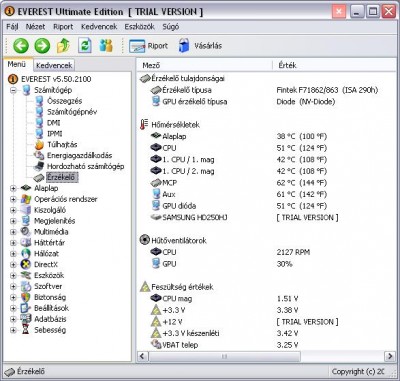Click the Hőmérsékletek thermometer icon
400x381 pixels.
[x=144, y=124]
